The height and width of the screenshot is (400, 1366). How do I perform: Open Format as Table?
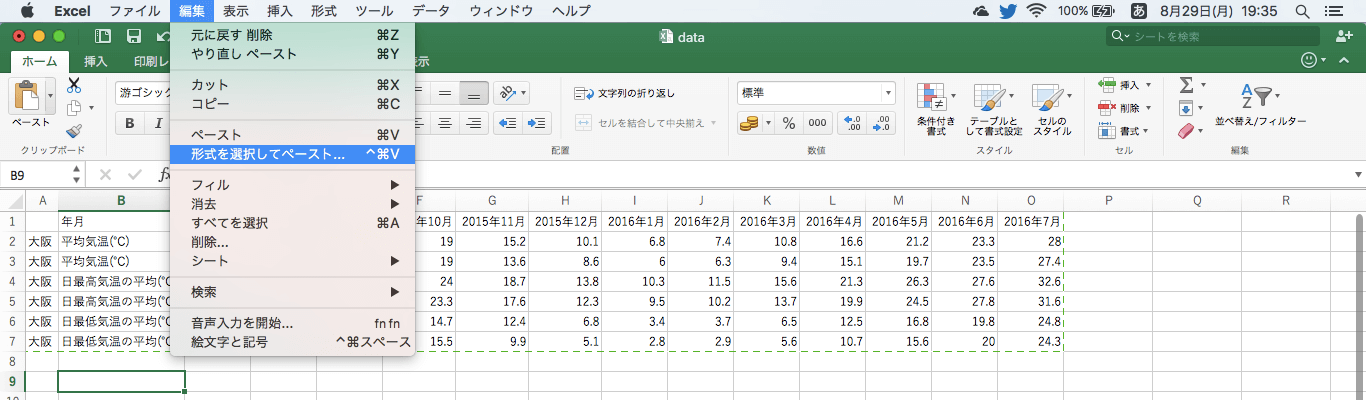993,109
